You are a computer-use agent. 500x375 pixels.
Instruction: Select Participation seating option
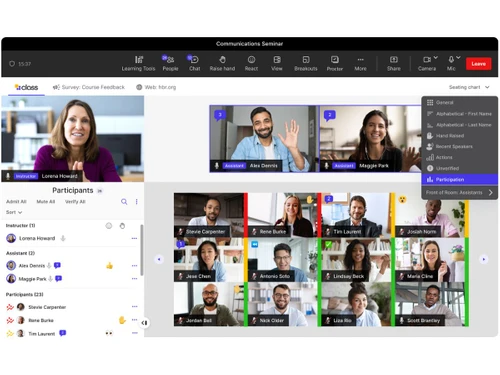(460, 179)
